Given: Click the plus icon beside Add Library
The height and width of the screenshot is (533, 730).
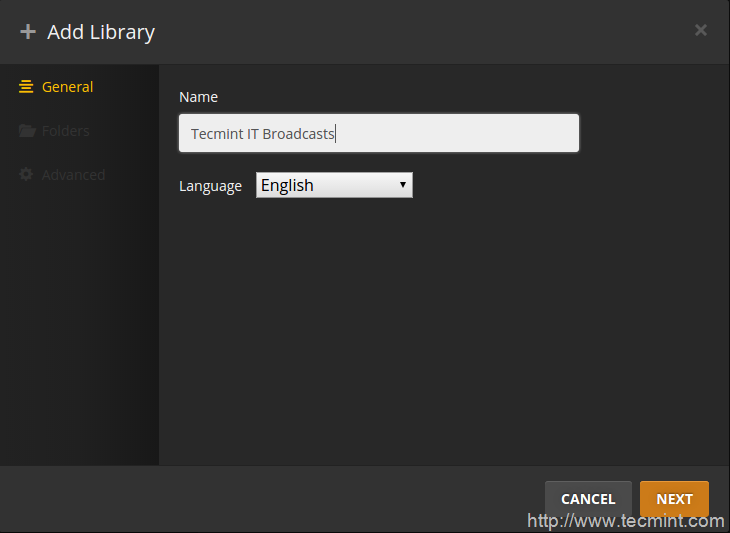Looking at the screenshot, I should tap(28, 32).
